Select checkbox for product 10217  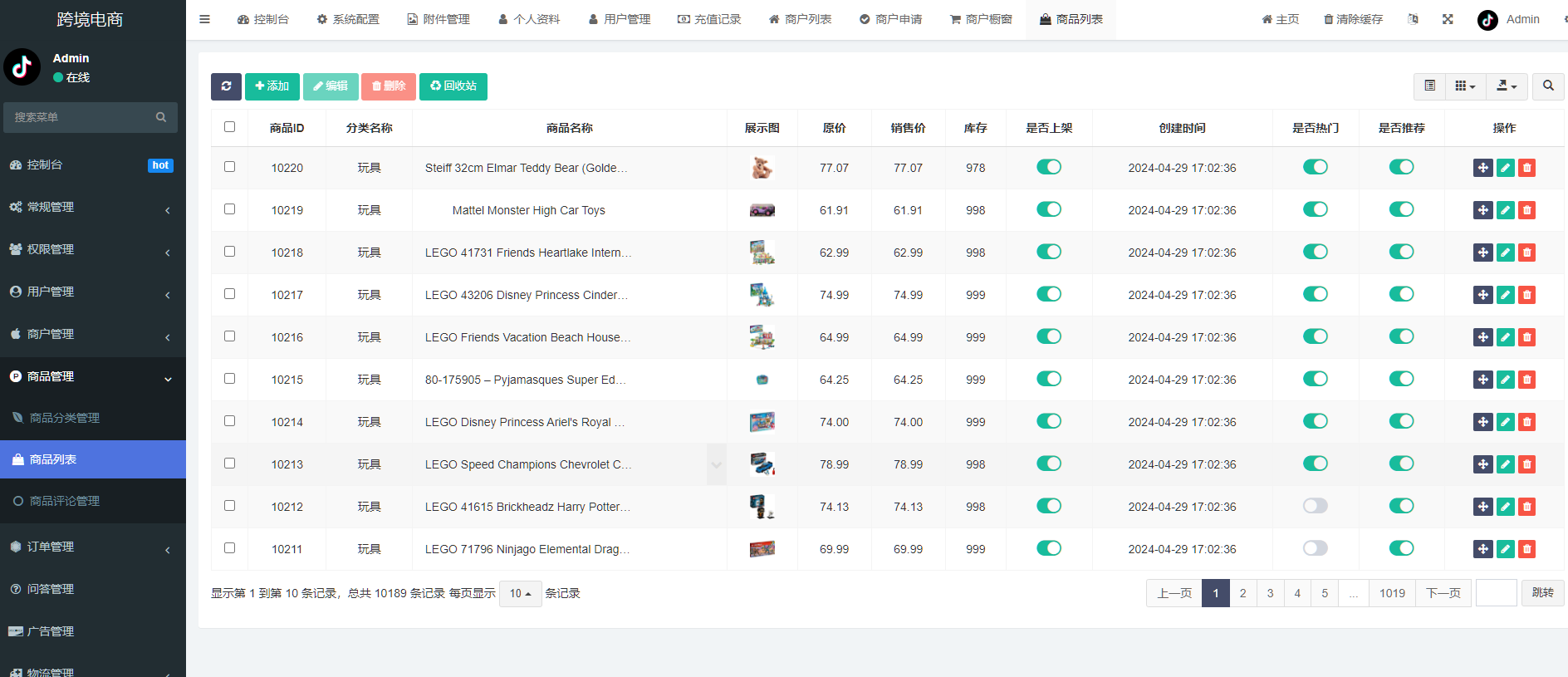[x=229, y=294]
